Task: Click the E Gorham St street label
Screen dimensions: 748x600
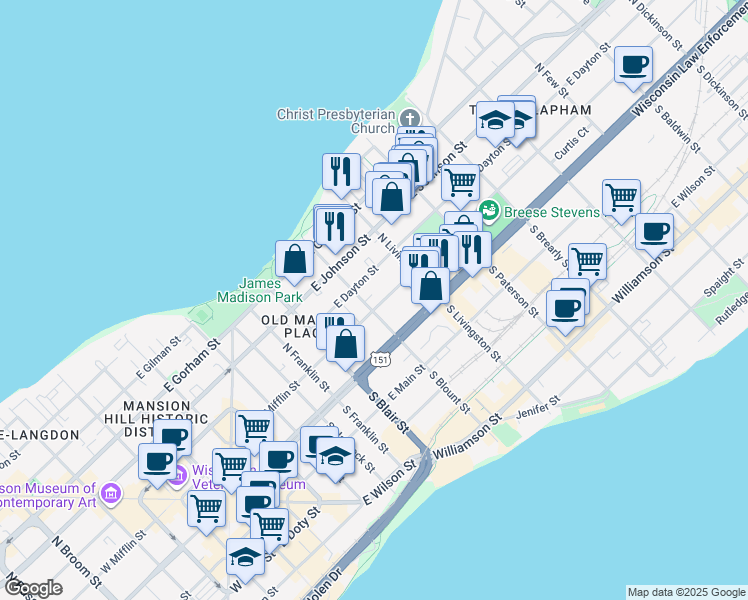Action: tap(191, 365)
